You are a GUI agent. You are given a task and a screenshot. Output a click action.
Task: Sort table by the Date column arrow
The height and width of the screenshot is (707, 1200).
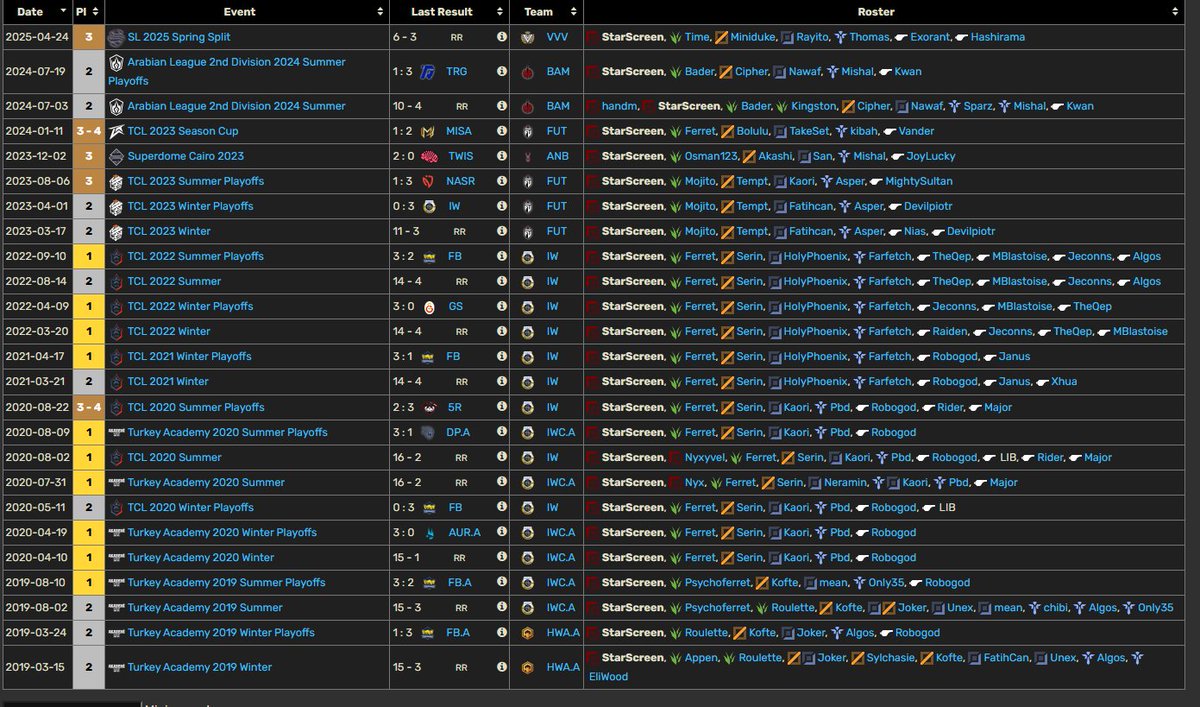[x=65, y=12]
